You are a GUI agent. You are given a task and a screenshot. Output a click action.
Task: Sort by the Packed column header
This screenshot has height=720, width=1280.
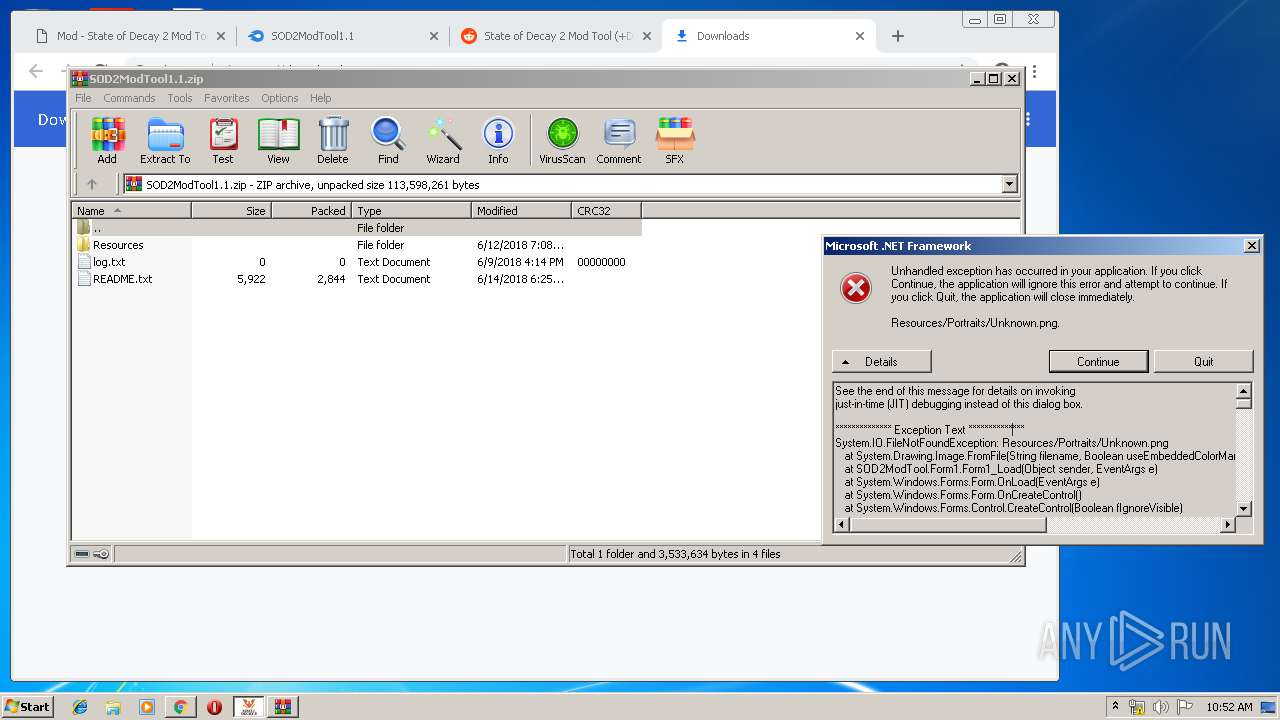311,210
